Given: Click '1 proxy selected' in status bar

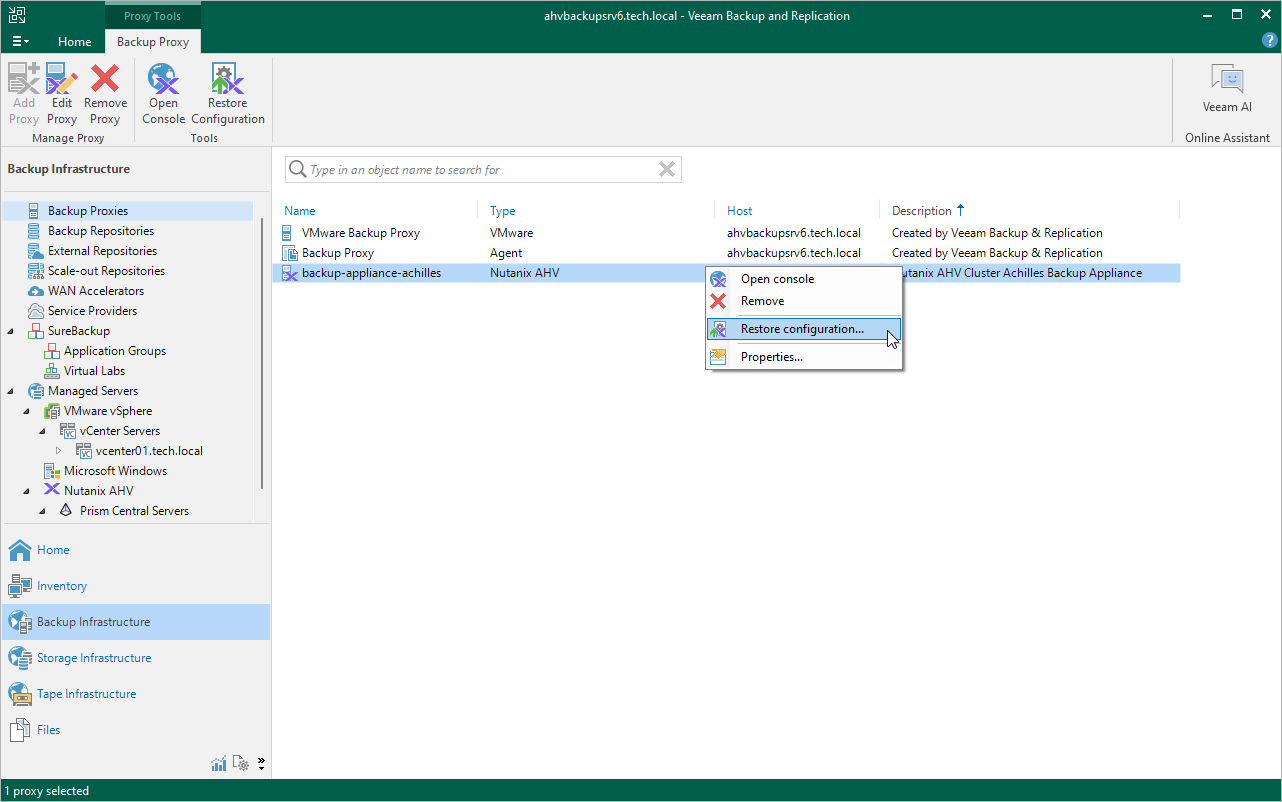Looking at the screenshot, I should pyautogui.click(x=47, y=791).
